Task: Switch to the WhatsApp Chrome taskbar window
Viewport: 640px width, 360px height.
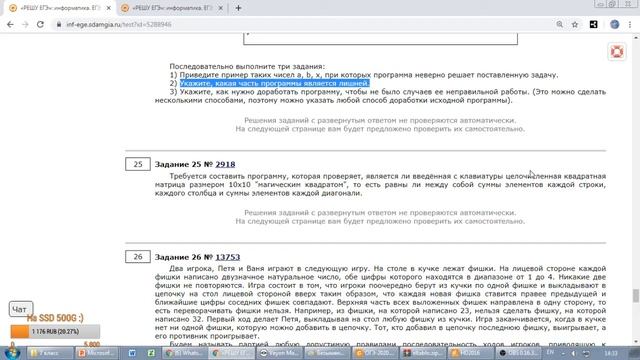Action: [185, 353]
